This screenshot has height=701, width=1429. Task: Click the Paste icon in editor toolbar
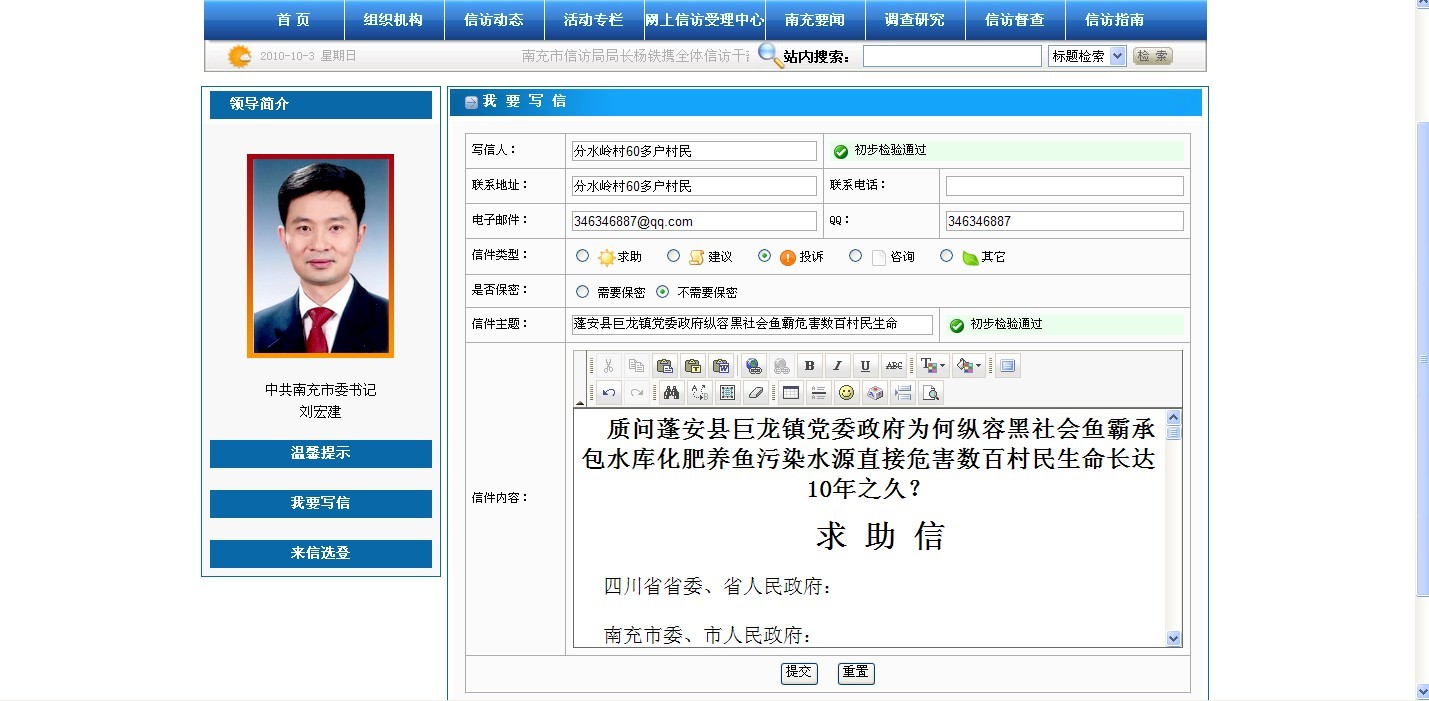pyautogui.click(x=664, y=366)
